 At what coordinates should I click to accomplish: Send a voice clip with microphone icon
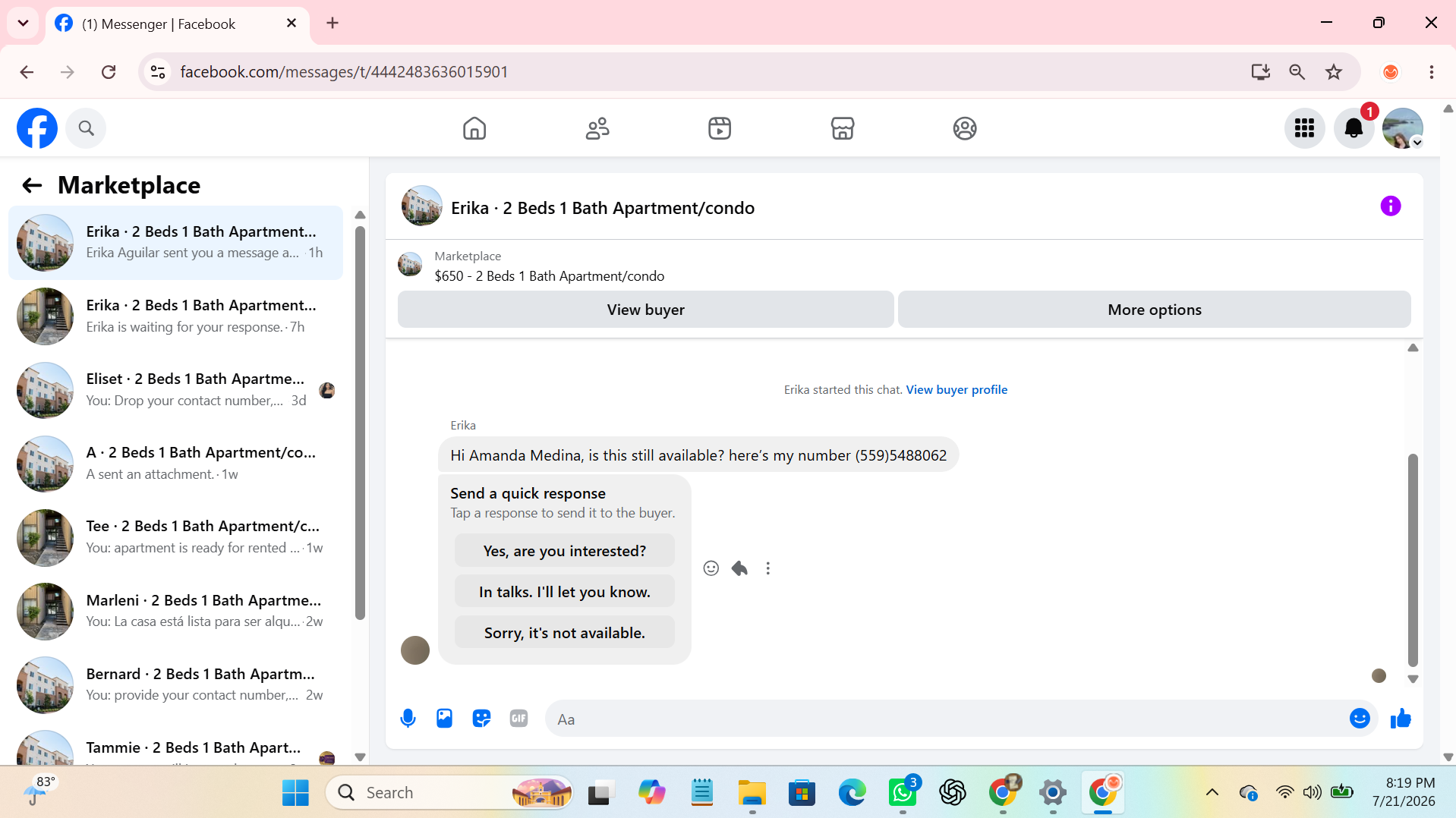coord(408,718)
